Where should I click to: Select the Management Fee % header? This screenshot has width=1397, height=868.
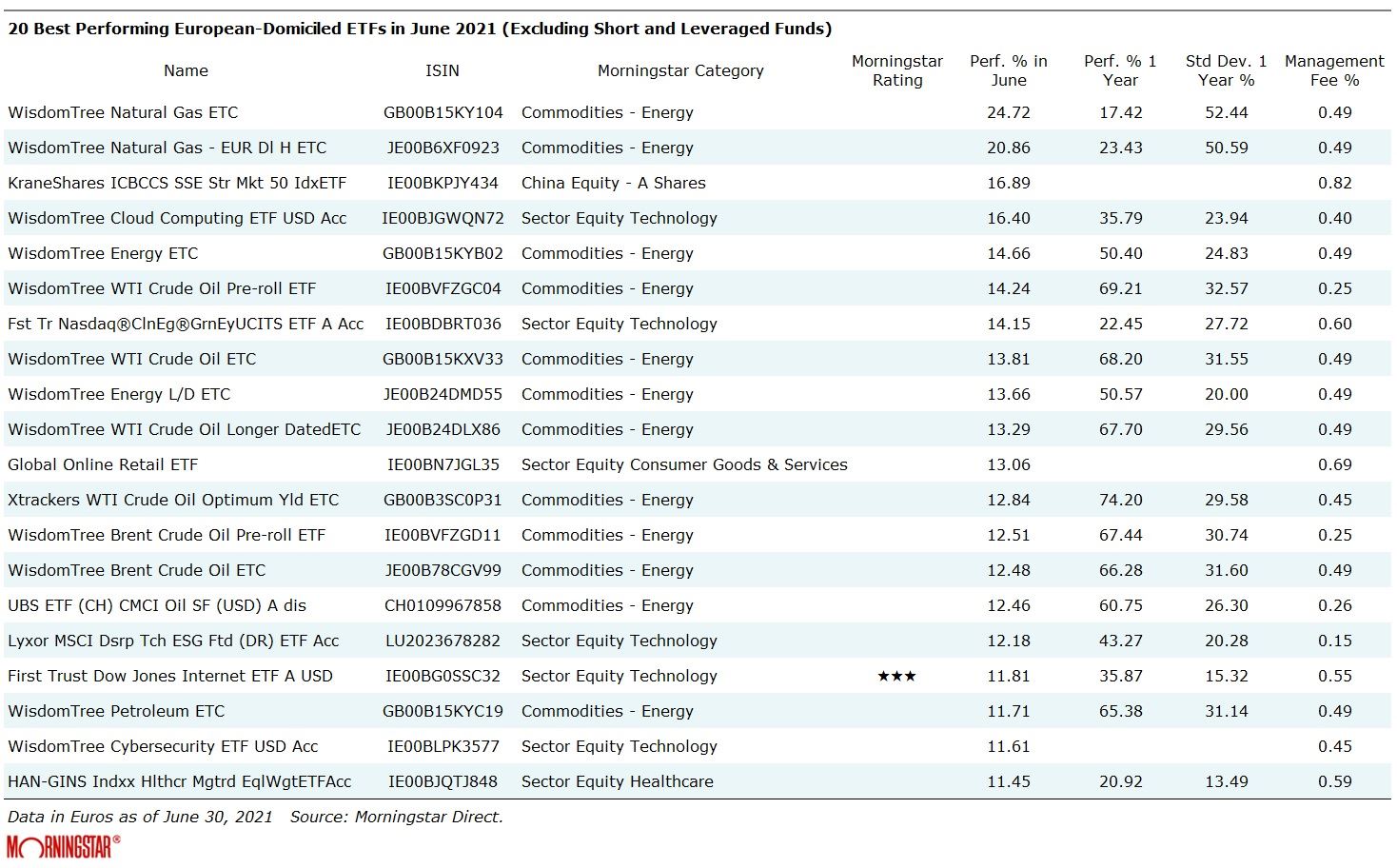(x=1334, y=70)
